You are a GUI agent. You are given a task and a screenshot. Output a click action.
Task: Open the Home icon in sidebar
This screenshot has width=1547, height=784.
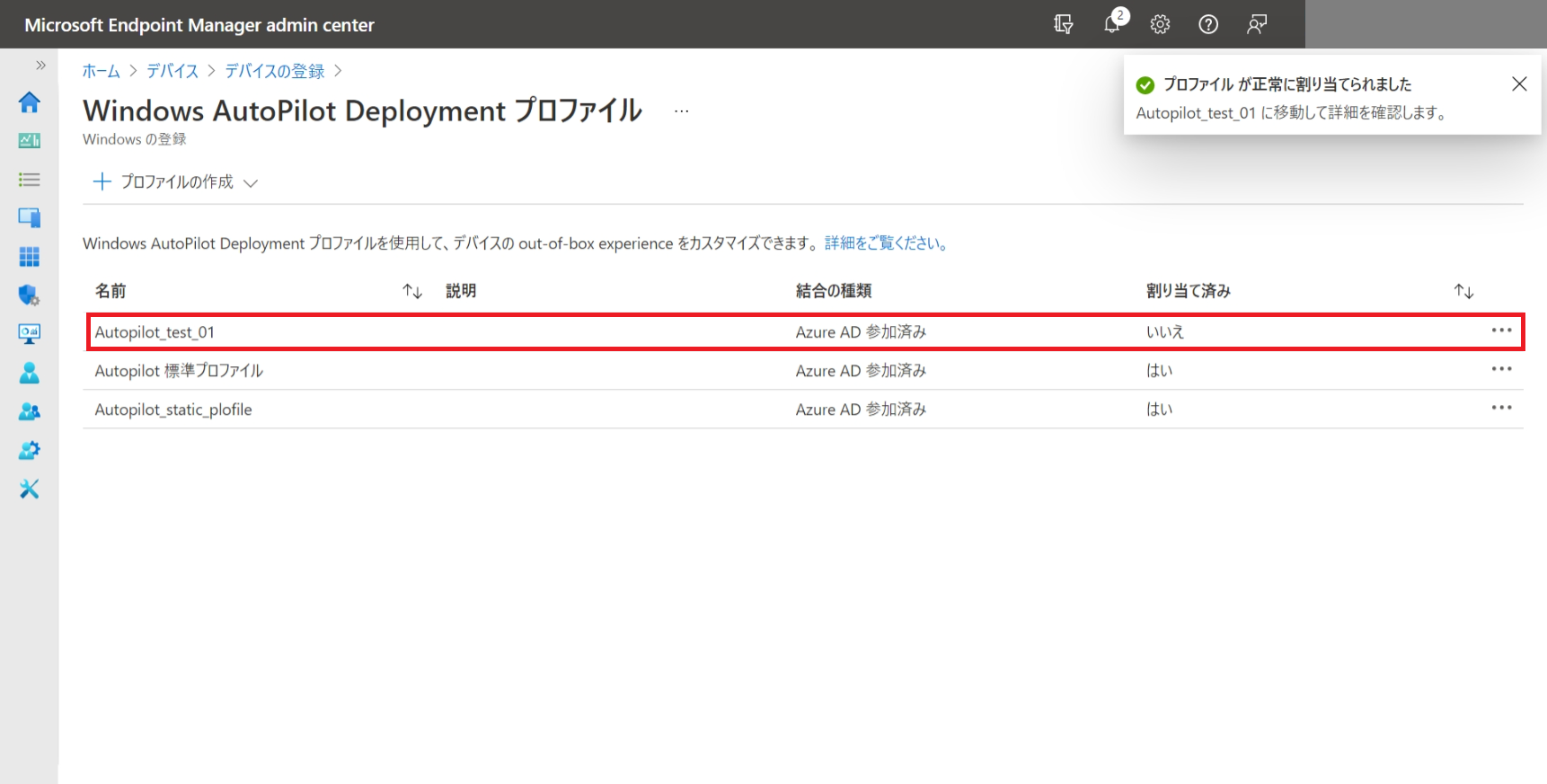point(29,102)
